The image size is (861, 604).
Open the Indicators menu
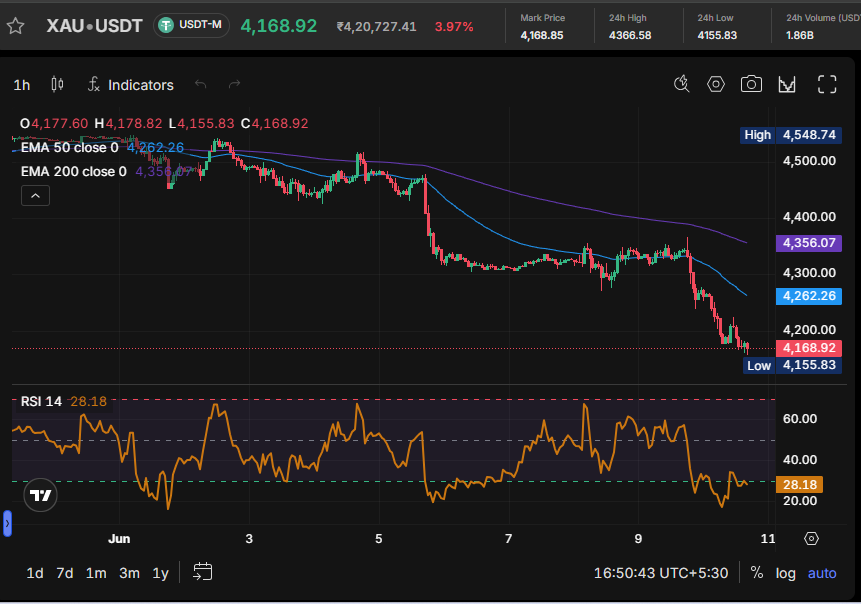coord(131,85)
